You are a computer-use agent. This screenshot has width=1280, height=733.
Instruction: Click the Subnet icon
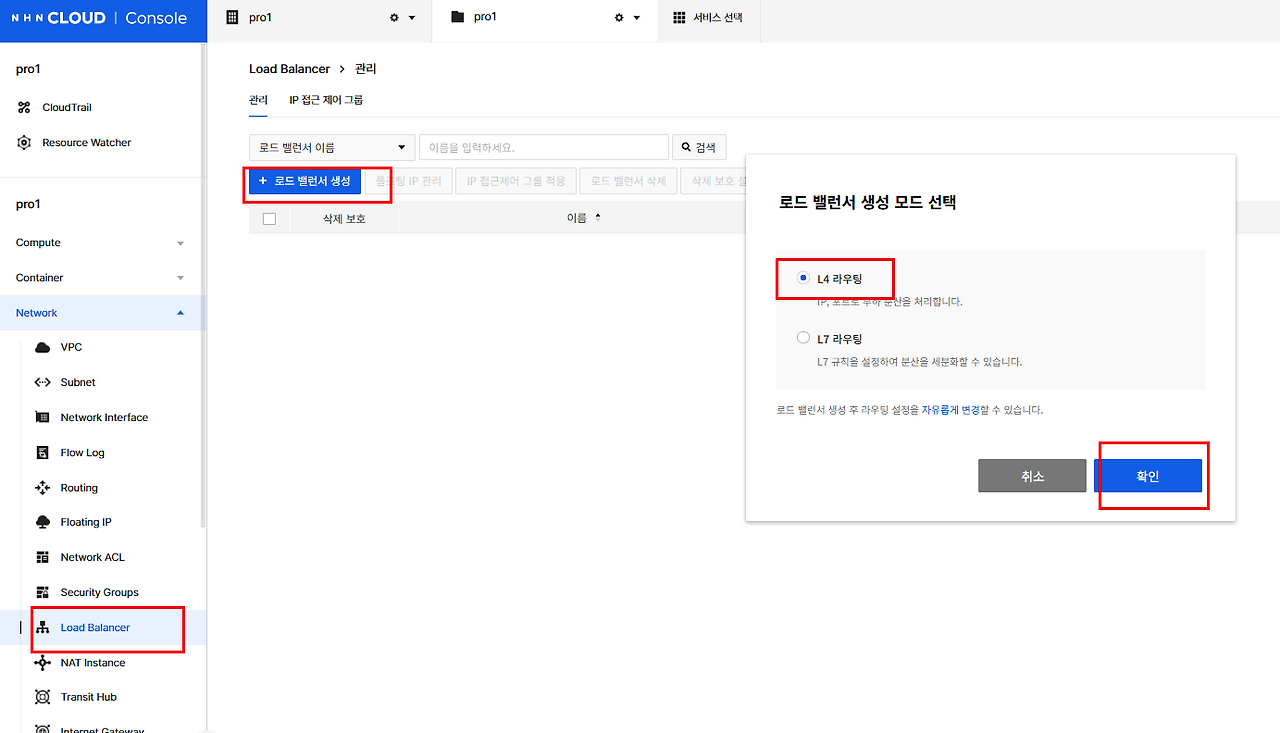(42, 382)
